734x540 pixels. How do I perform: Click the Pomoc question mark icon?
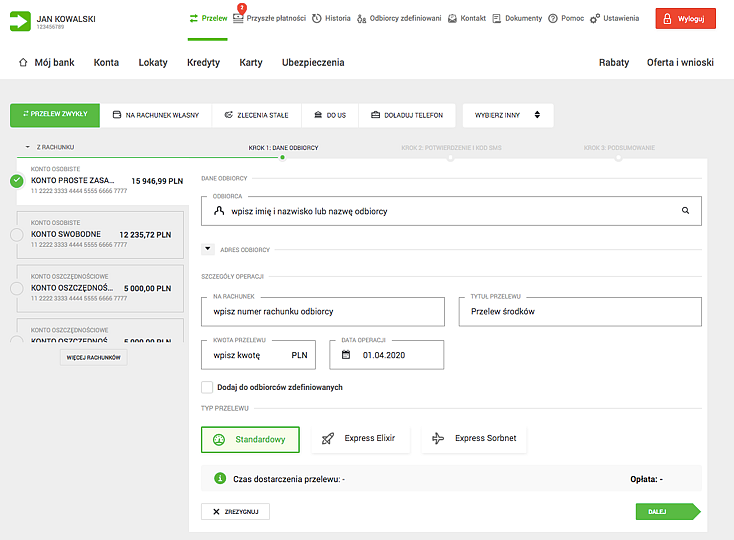click(553, 19)
